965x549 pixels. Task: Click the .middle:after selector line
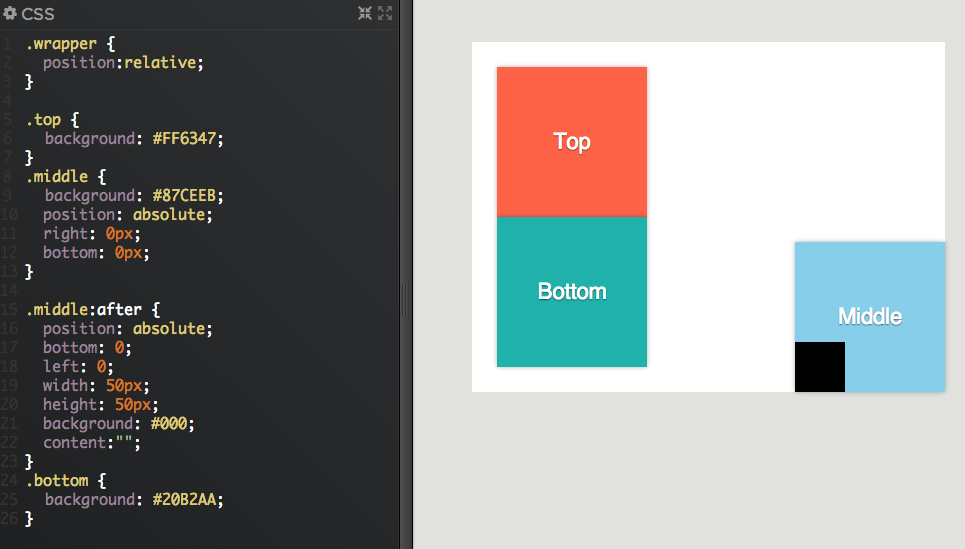tap(93, 309)
